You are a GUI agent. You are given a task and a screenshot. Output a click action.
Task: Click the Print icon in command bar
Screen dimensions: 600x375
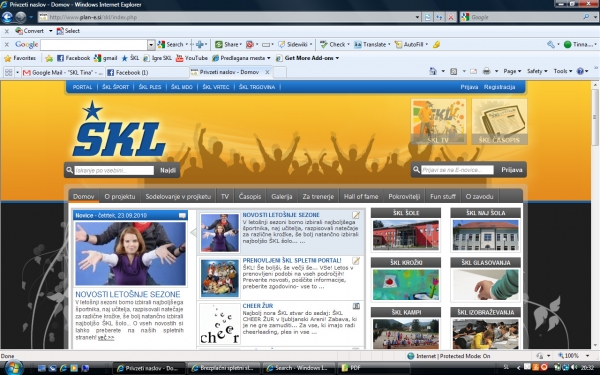click(x=486, y=71)
